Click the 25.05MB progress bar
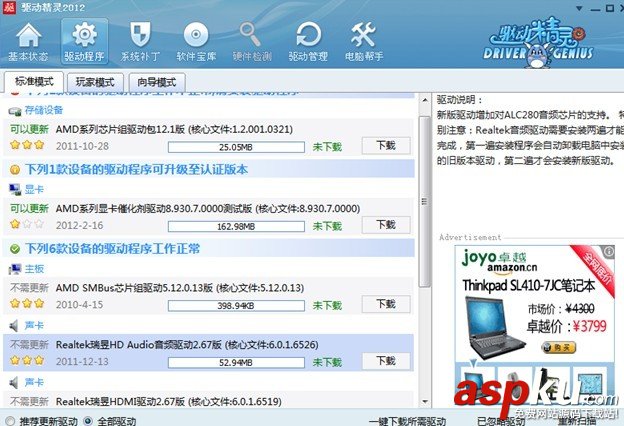 [236, 147]
